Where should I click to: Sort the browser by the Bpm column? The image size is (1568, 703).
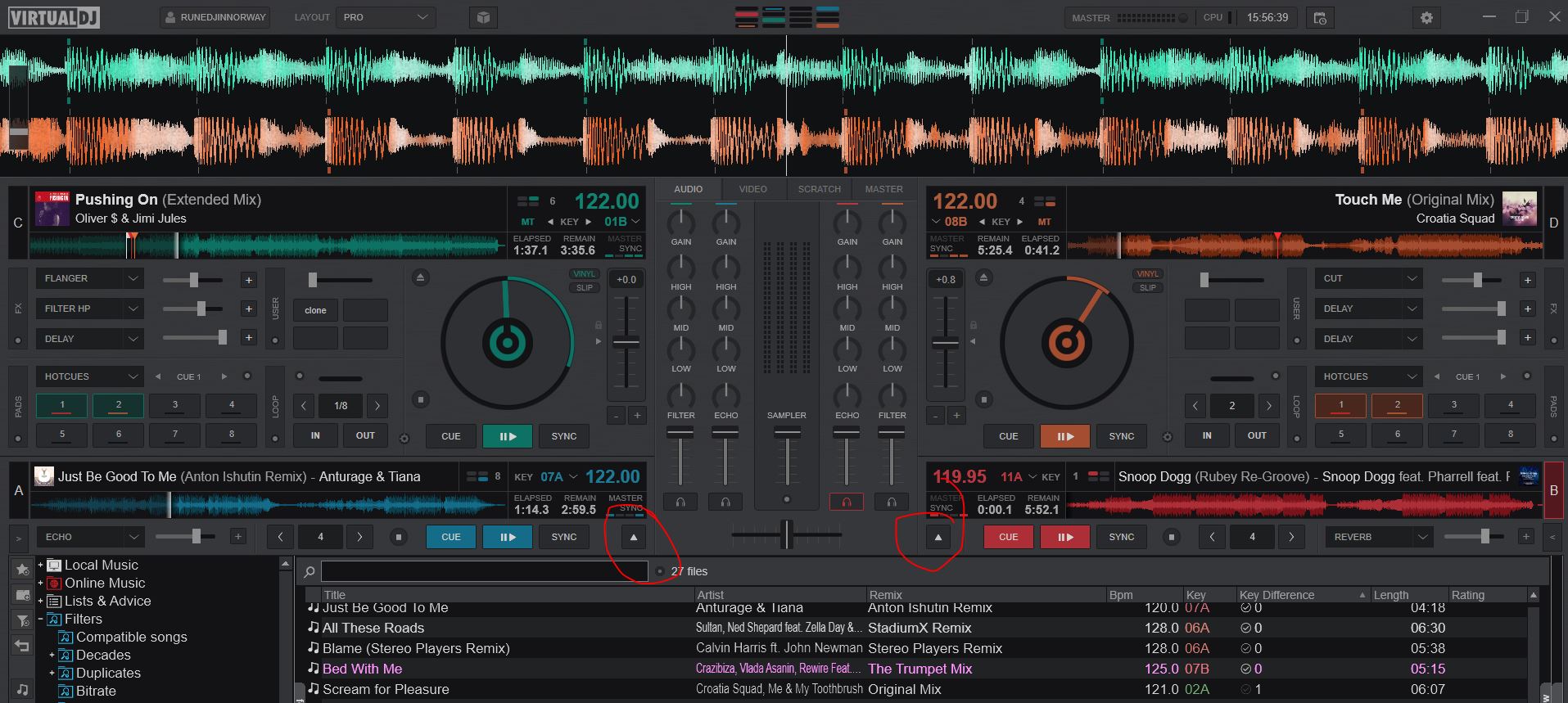pyautogui.click(x=1143, y=595)
